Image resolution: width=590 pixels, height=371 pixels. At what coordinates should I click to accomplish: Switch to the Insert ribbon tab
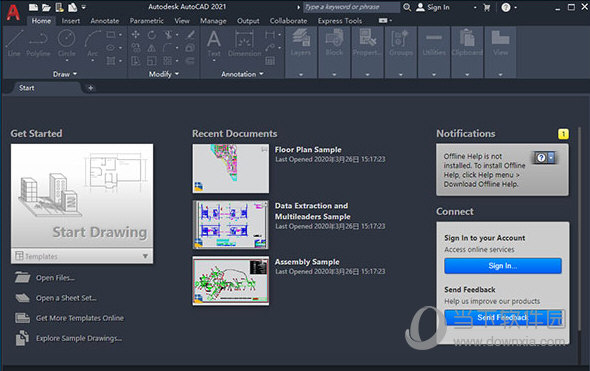[x=71, y=21]
